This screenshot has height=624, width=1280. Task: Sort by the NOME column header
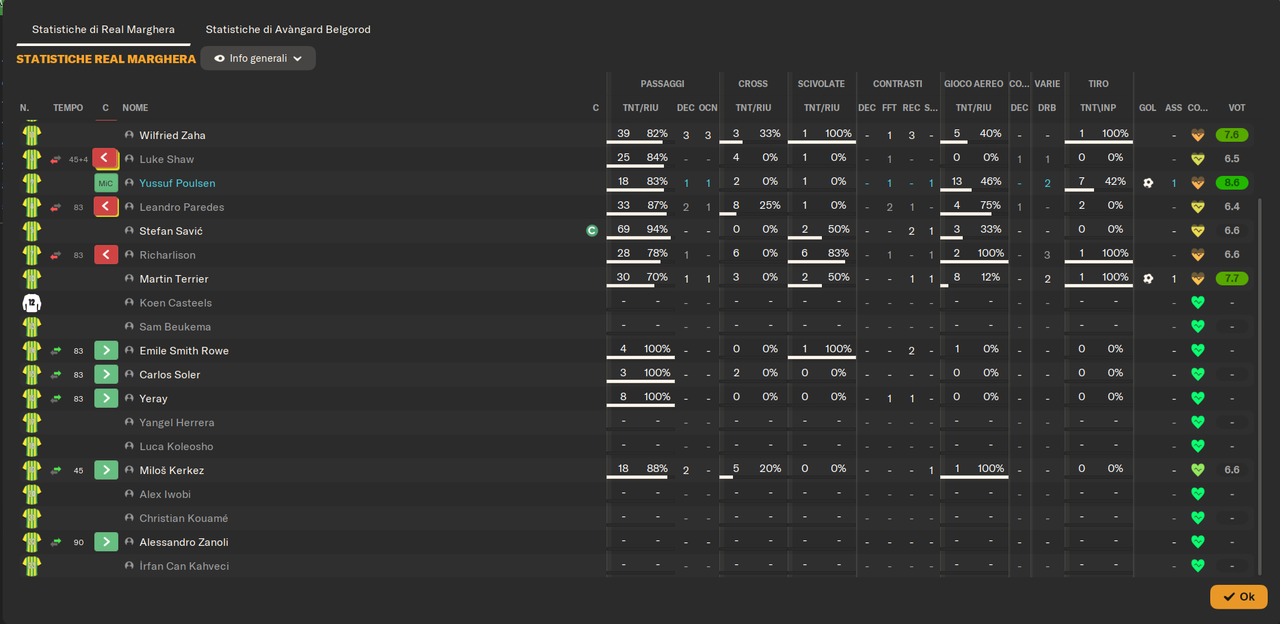pos(135,108)
